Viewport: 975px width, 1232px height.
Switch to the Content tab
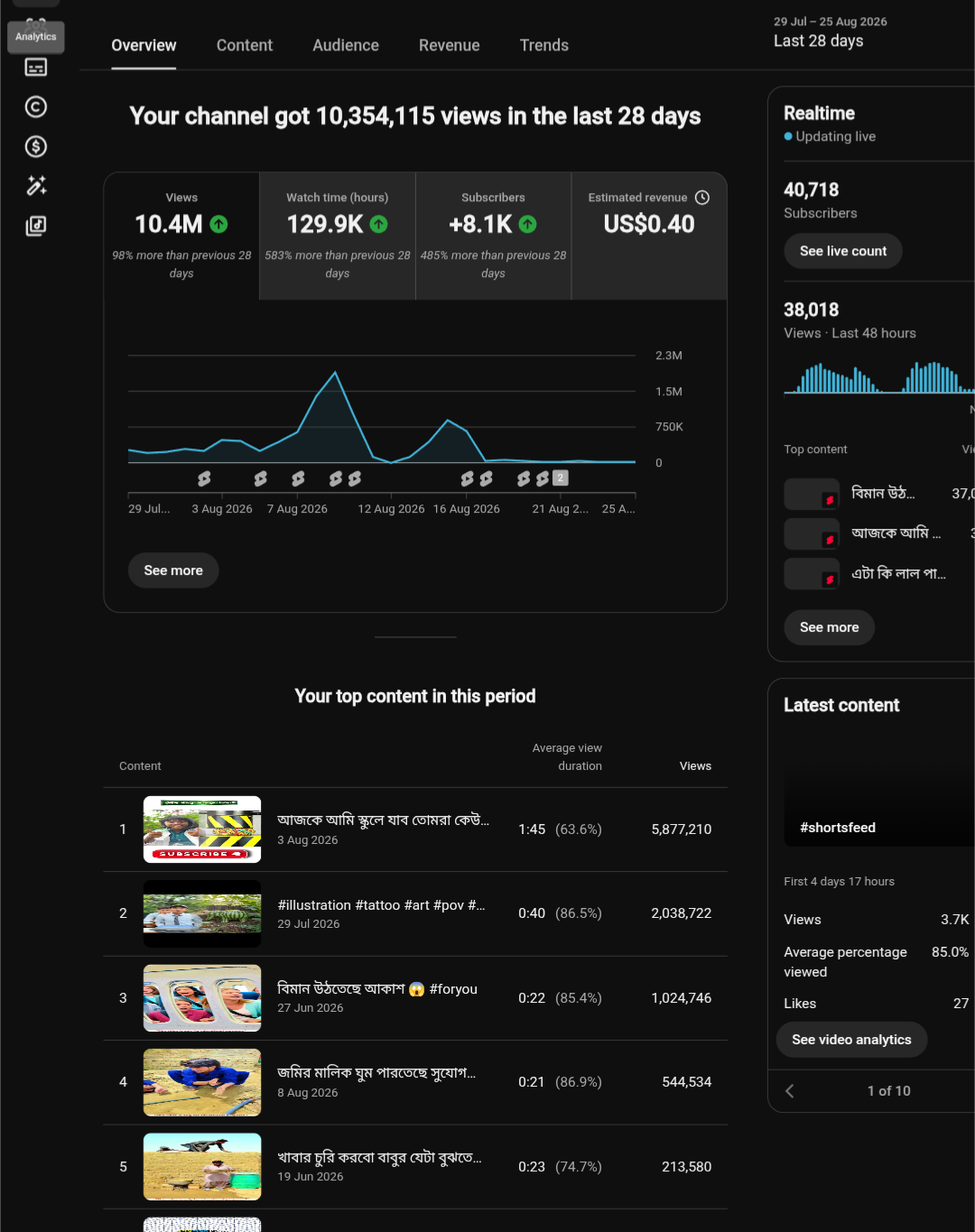click(245, 45)
